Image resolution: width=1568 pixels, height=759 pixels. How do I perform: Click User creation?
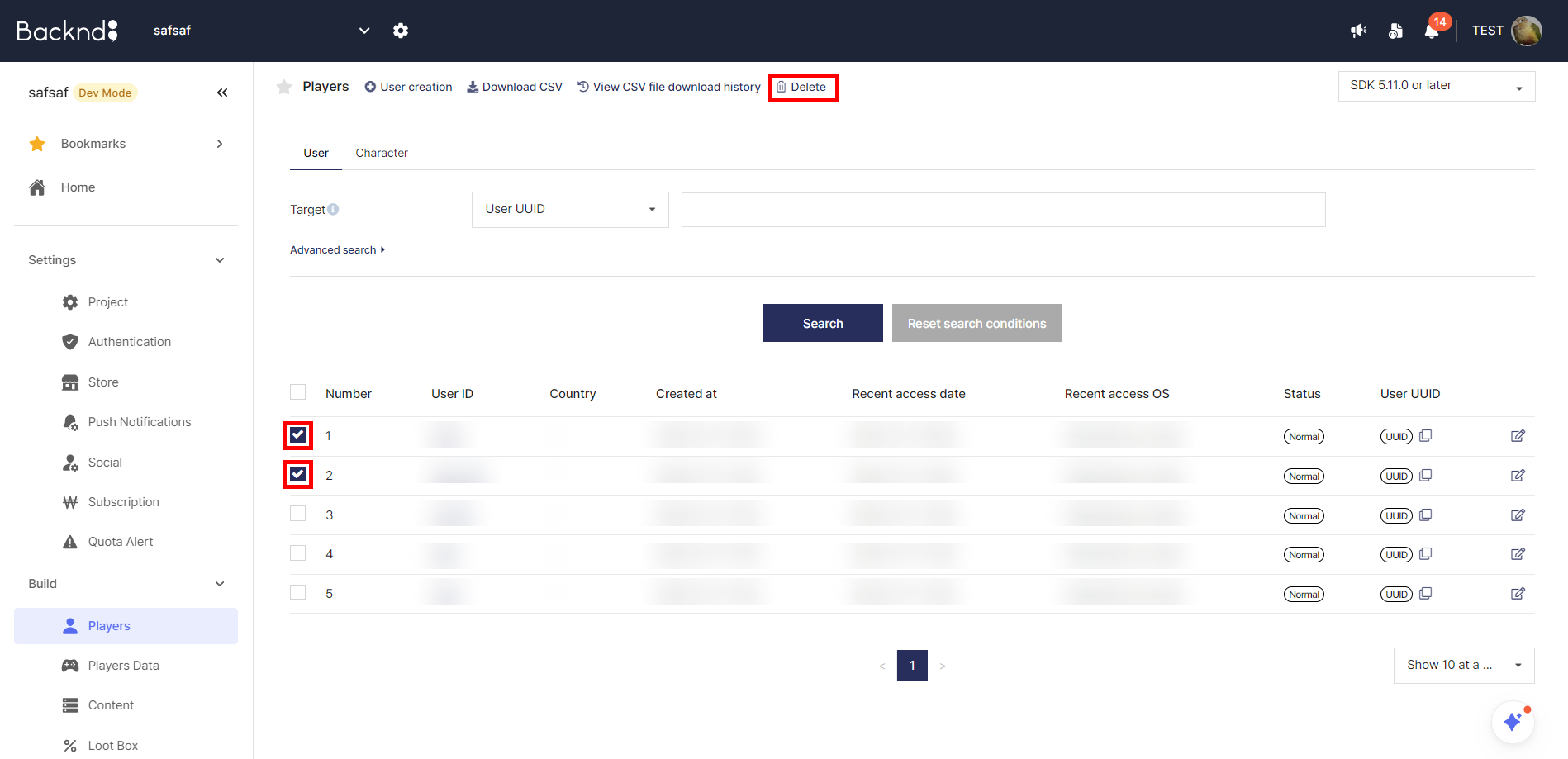tap(409, 87)
